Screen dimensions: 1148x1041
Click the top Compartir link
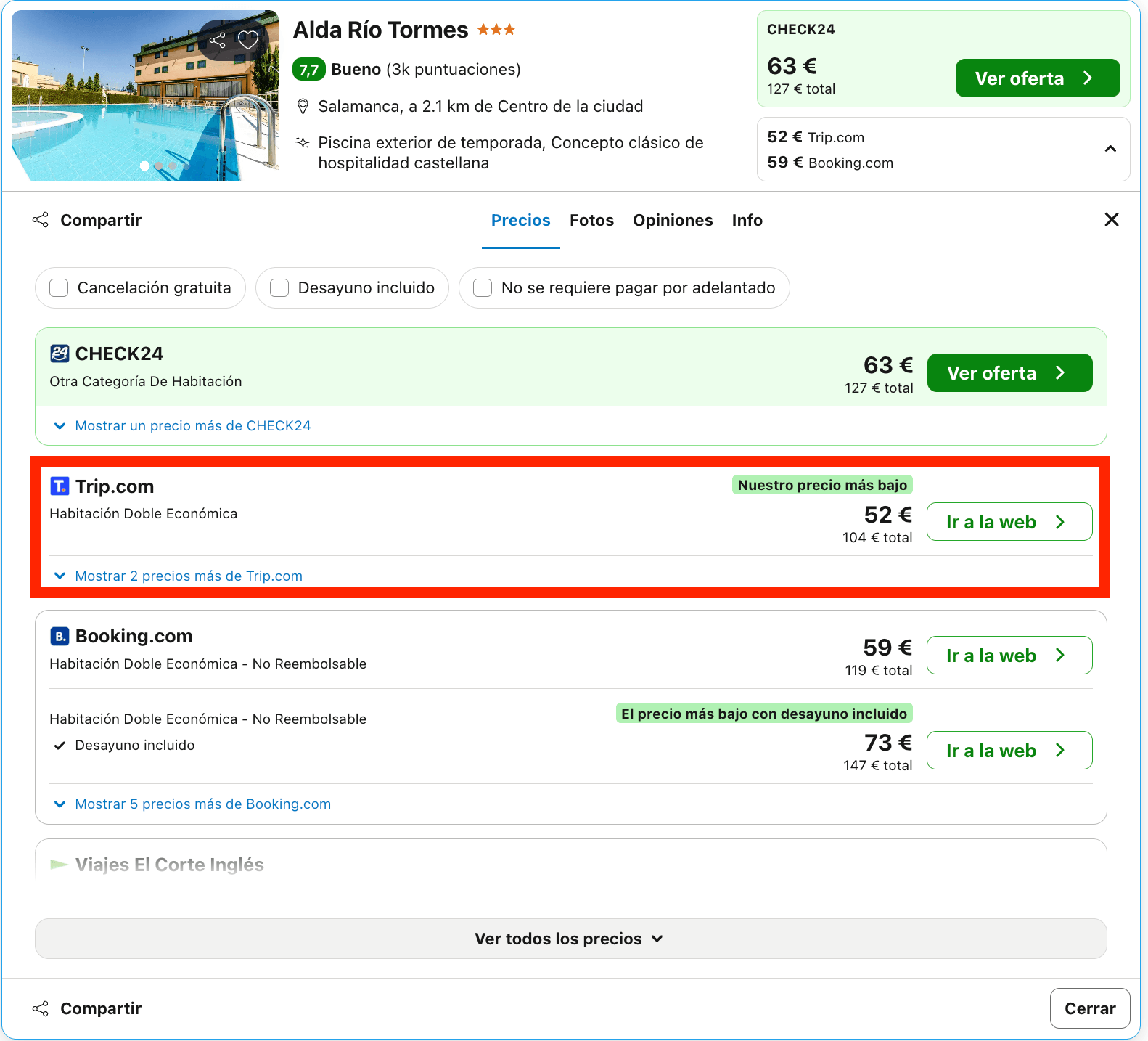(101, 220)
